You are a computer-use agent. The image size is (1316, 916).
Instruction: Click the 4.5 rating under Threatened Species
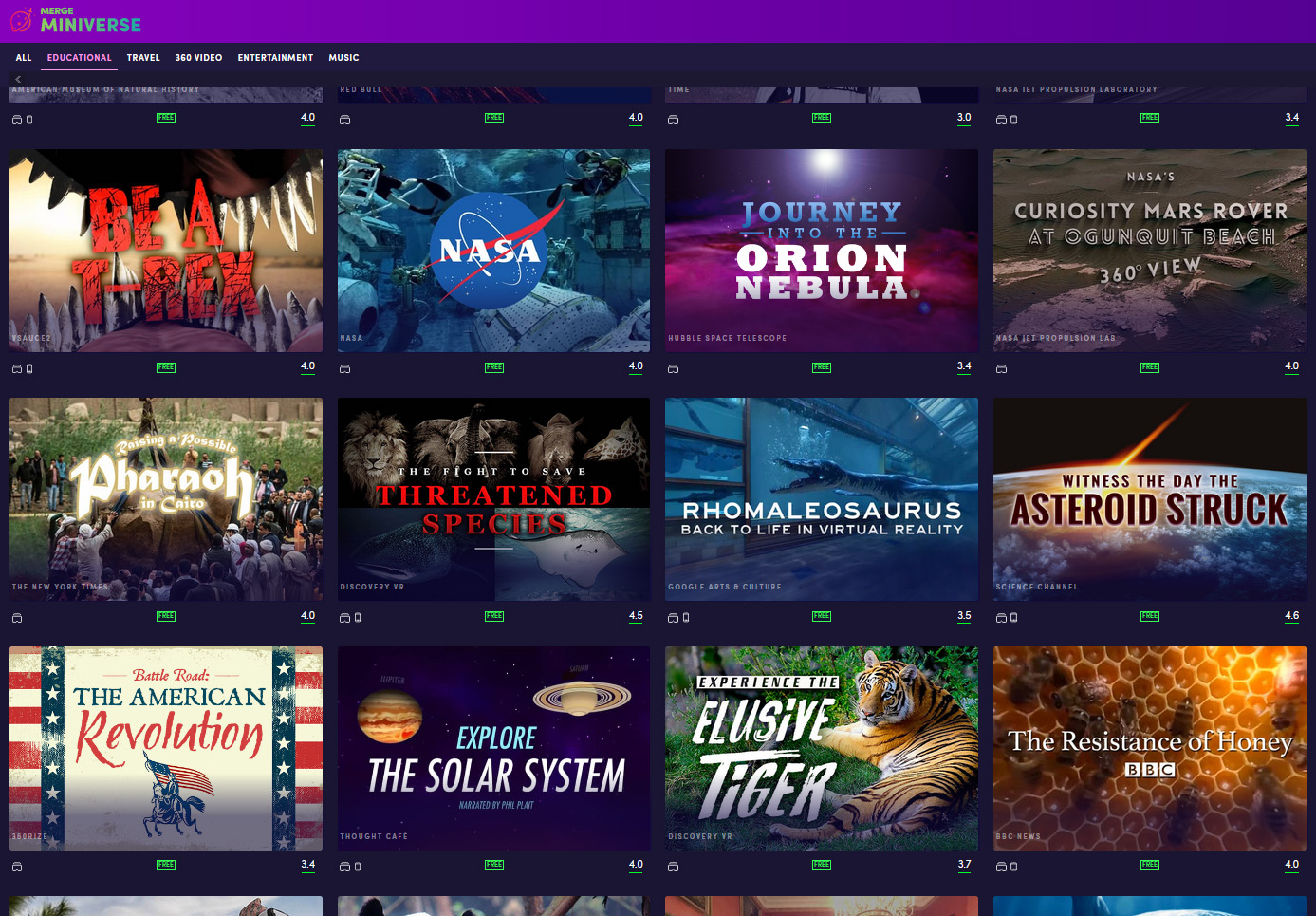click(x=636, y=616)
